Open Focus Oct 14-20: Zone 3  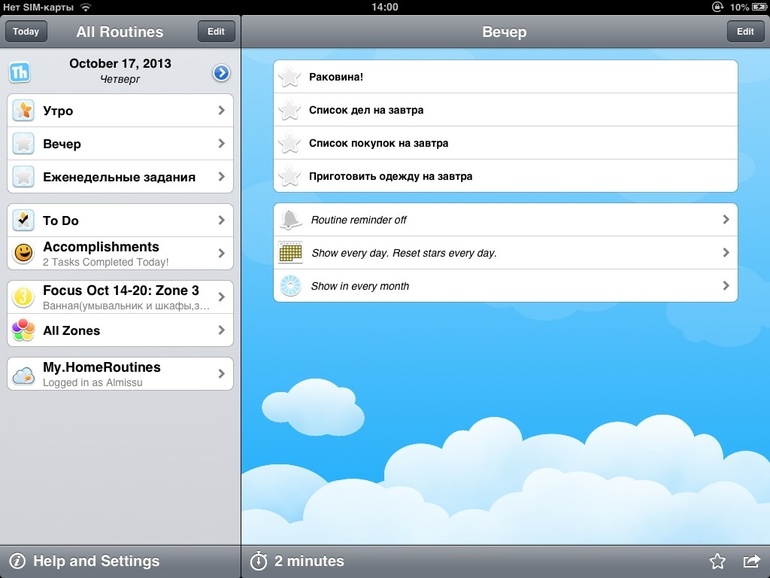[120, 297]
